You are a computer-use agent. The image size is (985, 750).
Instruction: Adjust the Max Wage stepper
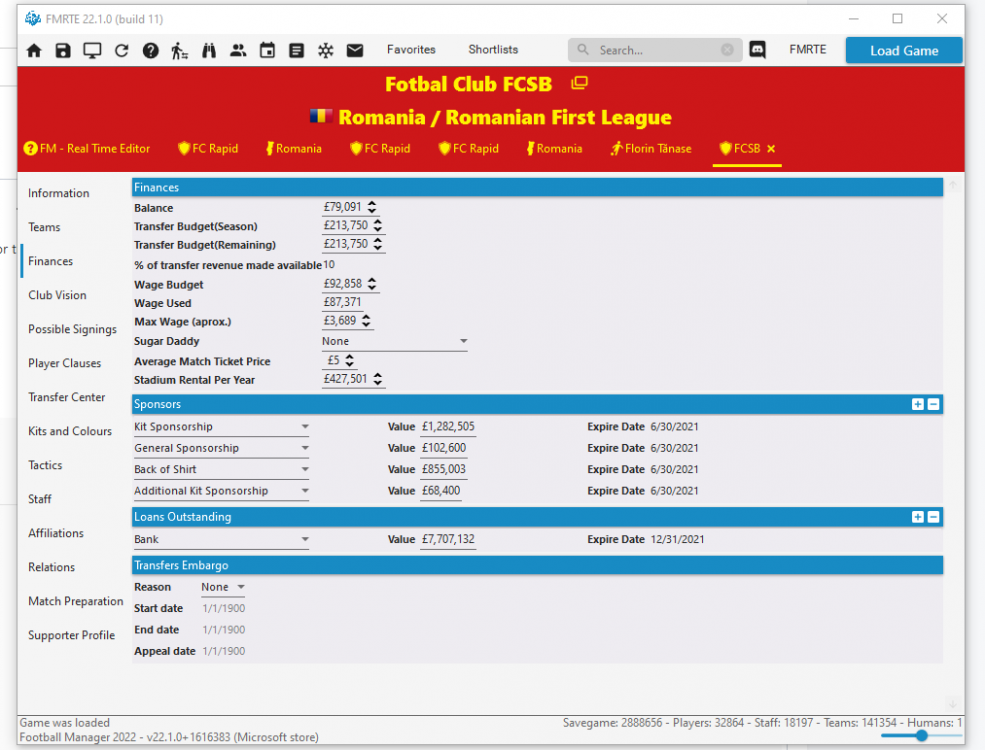(x=366, y=321)
